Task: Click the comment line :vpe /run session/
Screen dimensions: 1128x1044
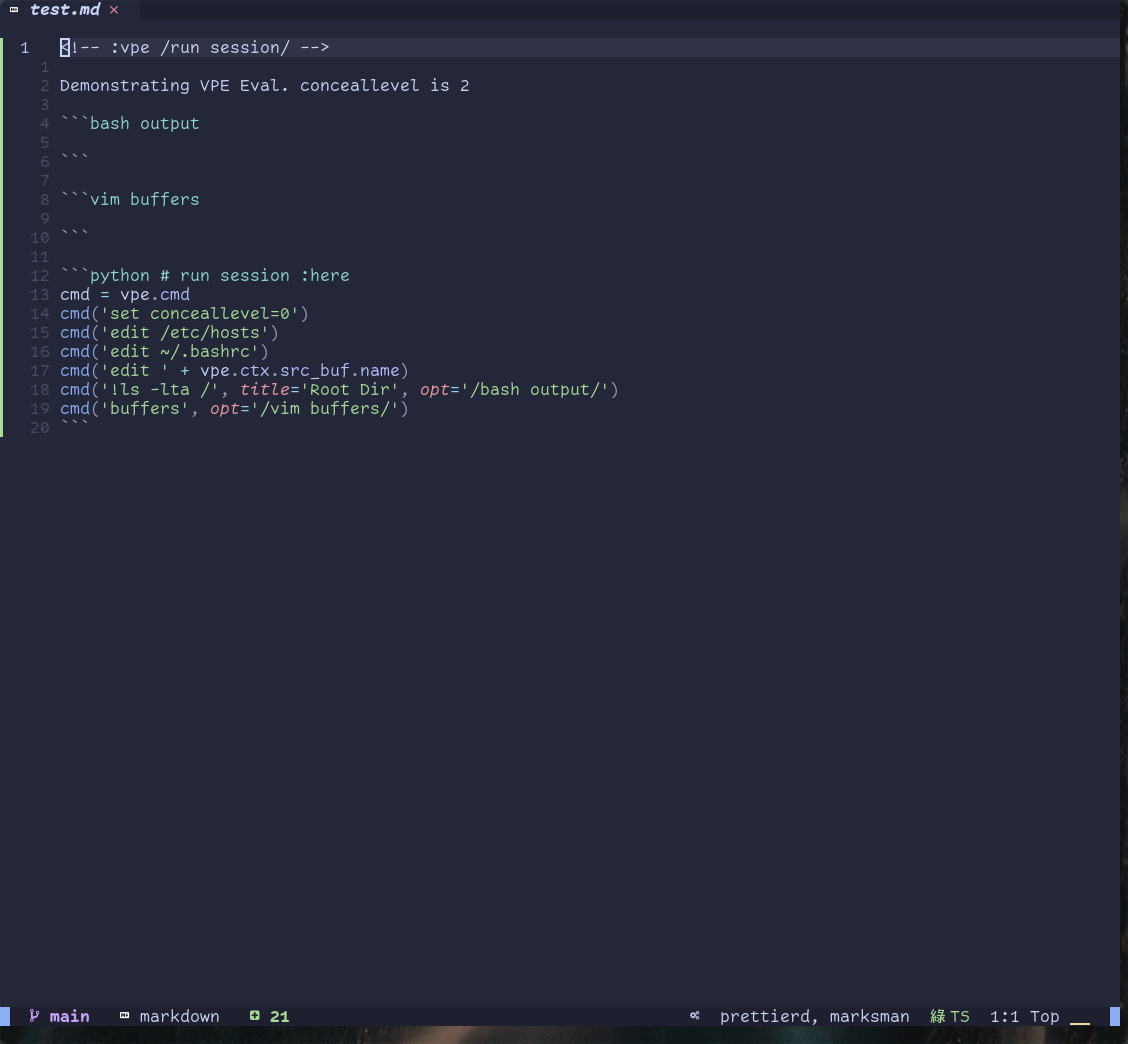Action: [x=194, y=47]
